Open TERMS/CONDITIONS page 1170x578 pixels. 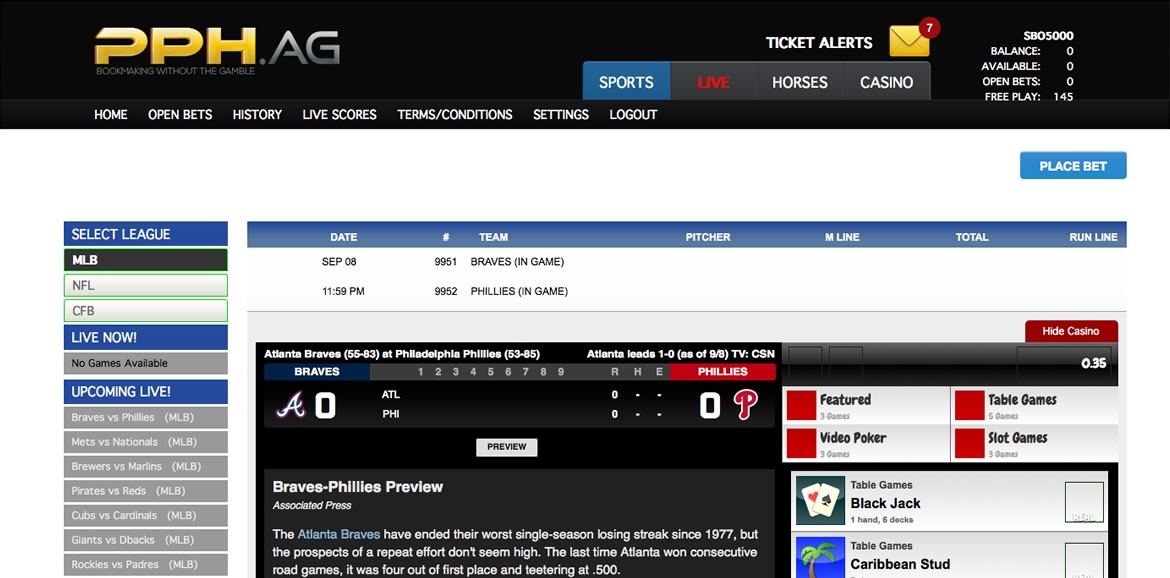point(455,115)
